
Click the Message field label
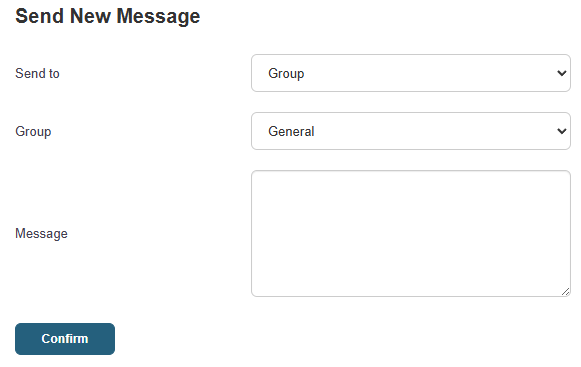(41, 234)
